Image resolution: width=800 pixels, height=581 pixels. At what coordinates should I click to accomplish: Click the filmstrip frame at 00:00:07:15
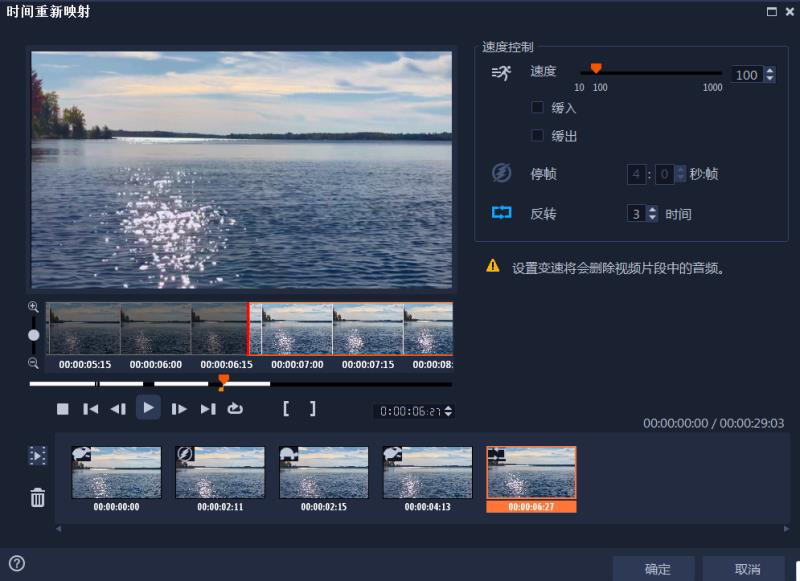(x=368, y=329)
